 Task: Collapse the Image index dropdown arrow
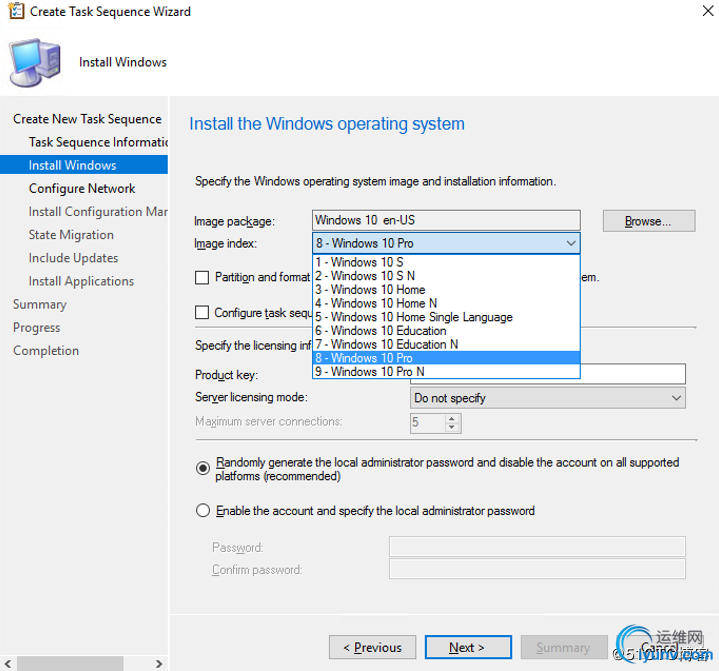(x=571, y=243)
